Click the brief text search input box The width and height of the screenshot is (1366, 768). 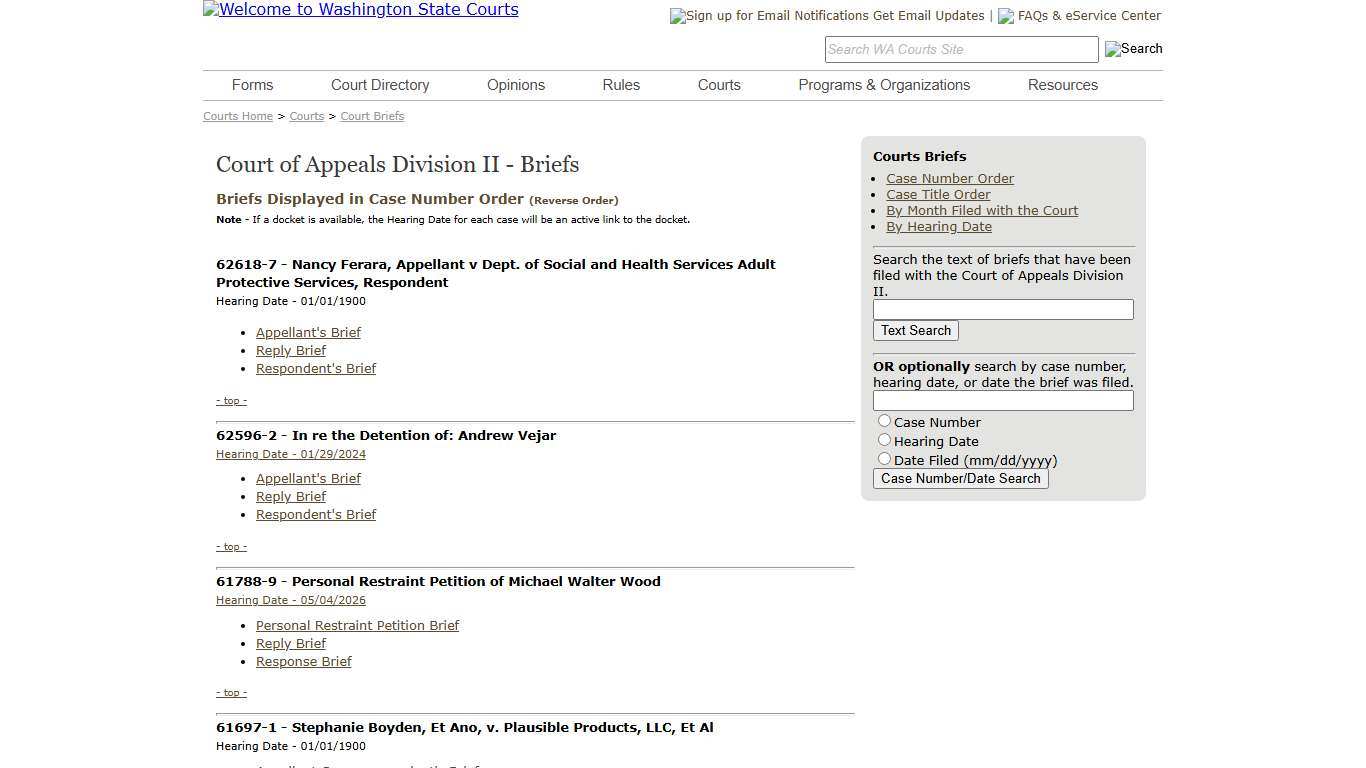click(1002, 309)
